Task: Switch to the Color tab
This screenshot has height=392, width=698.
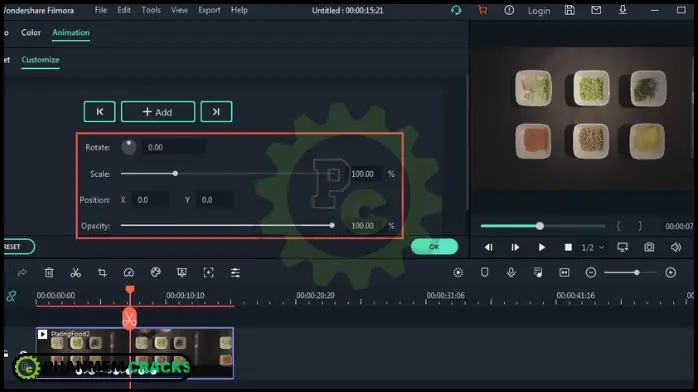Action: click(31, 32)
